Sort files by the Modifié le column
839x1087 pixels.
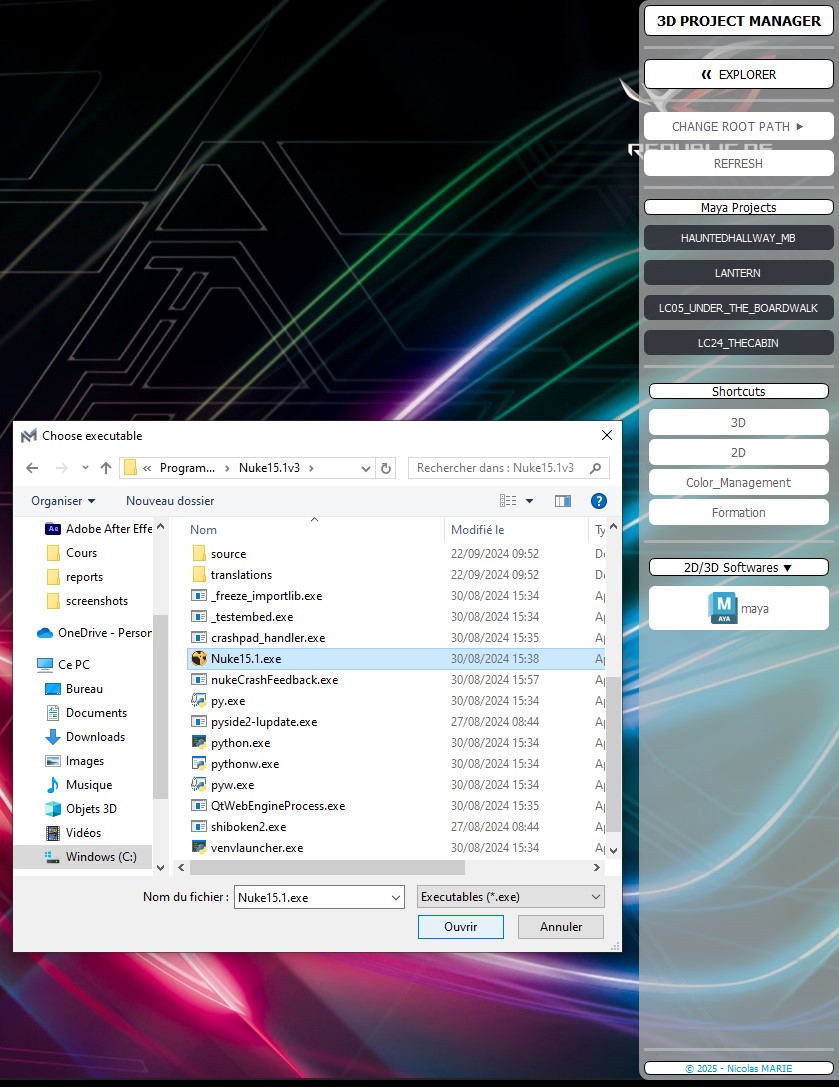(x=478, y=530)
